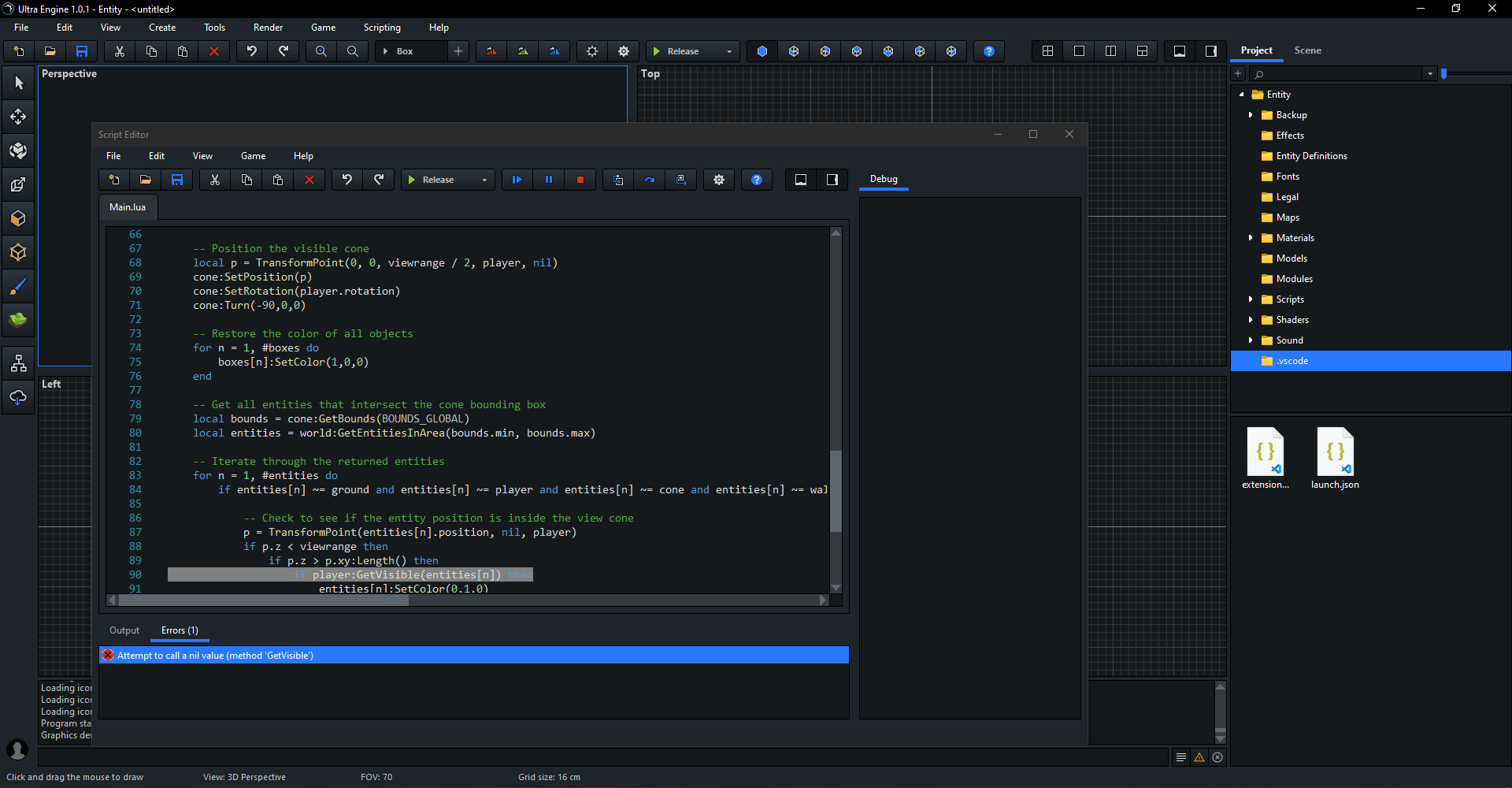Collapse the Entity root folder
Image resolution: width=1512 pixels, height=788 pixels.
[1242, 95]
